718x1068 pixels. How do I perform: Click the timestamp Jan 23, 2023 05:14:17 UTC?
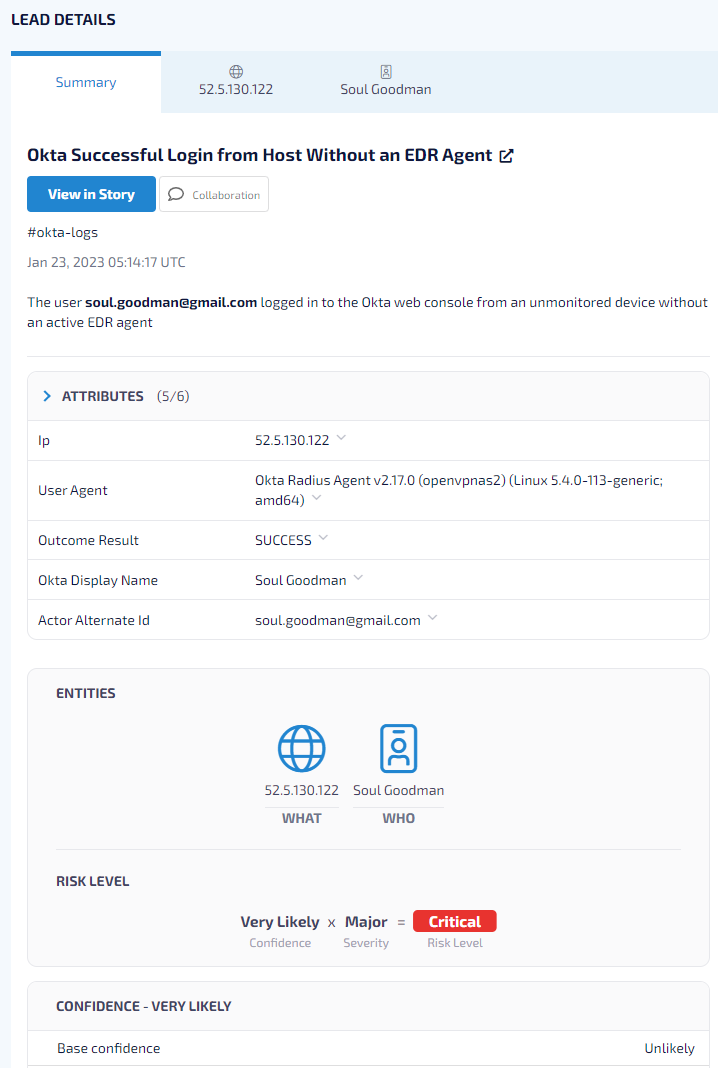106,262
